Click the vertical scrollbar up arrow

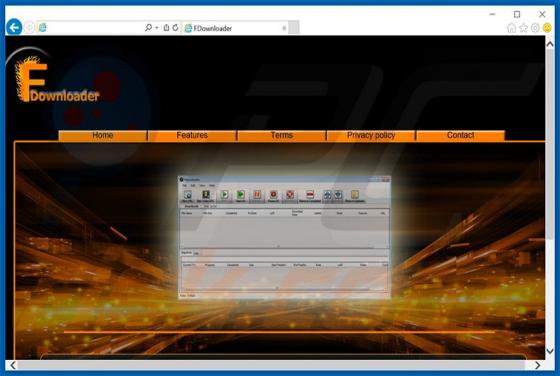click(550, 44)
